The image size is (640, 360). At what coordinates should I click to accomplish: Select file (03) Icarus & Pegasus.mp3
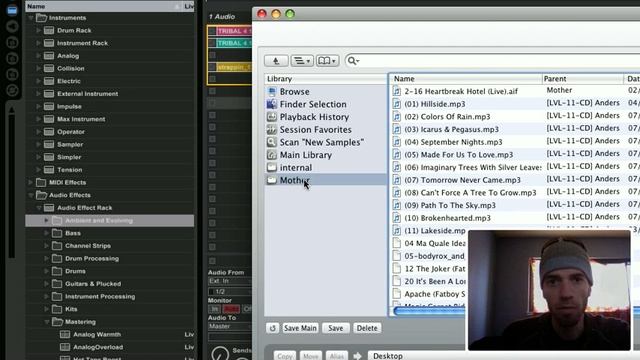(451, 129)
